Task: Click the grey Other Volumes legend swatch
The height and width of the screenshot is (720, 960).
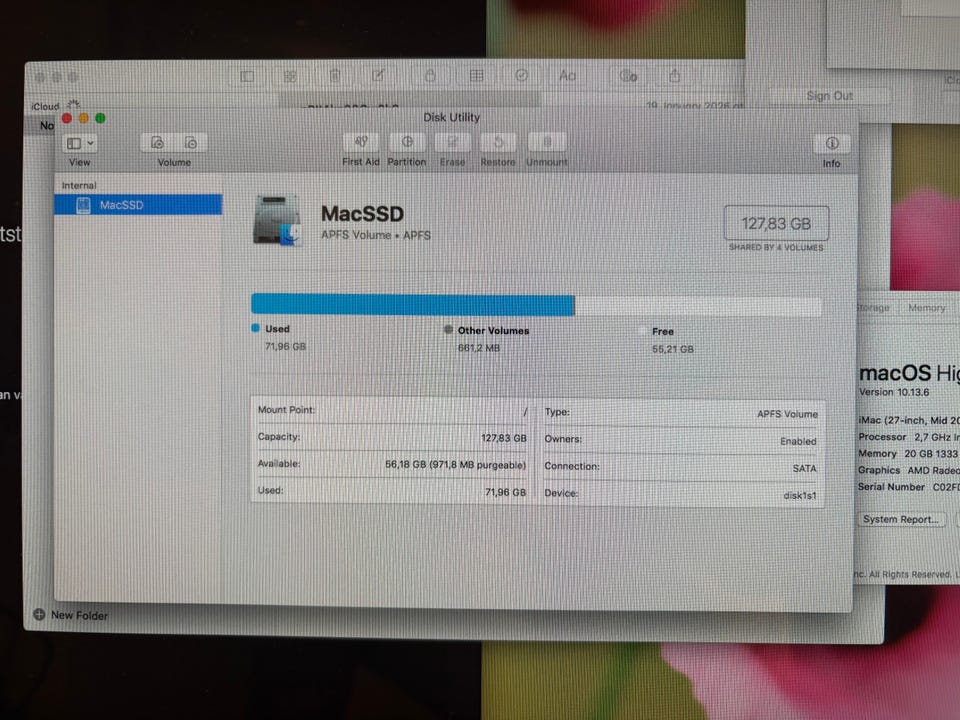Action: [448, 330]
